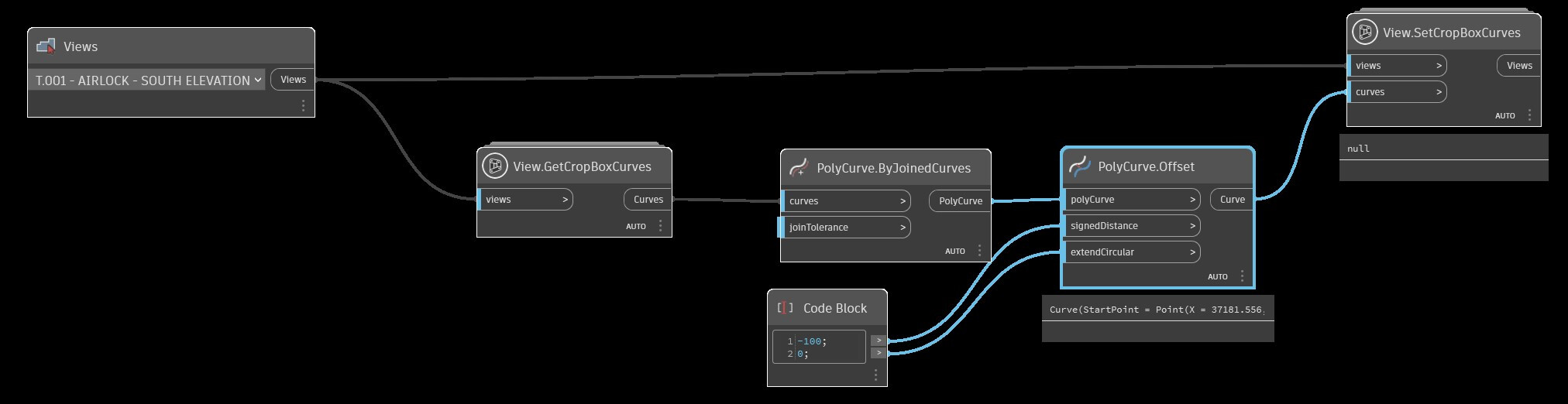Click the PolyCurve.ByJoinedCurves node icon
Viewport: 1568px width, 404px height.
tap(798, 168)
